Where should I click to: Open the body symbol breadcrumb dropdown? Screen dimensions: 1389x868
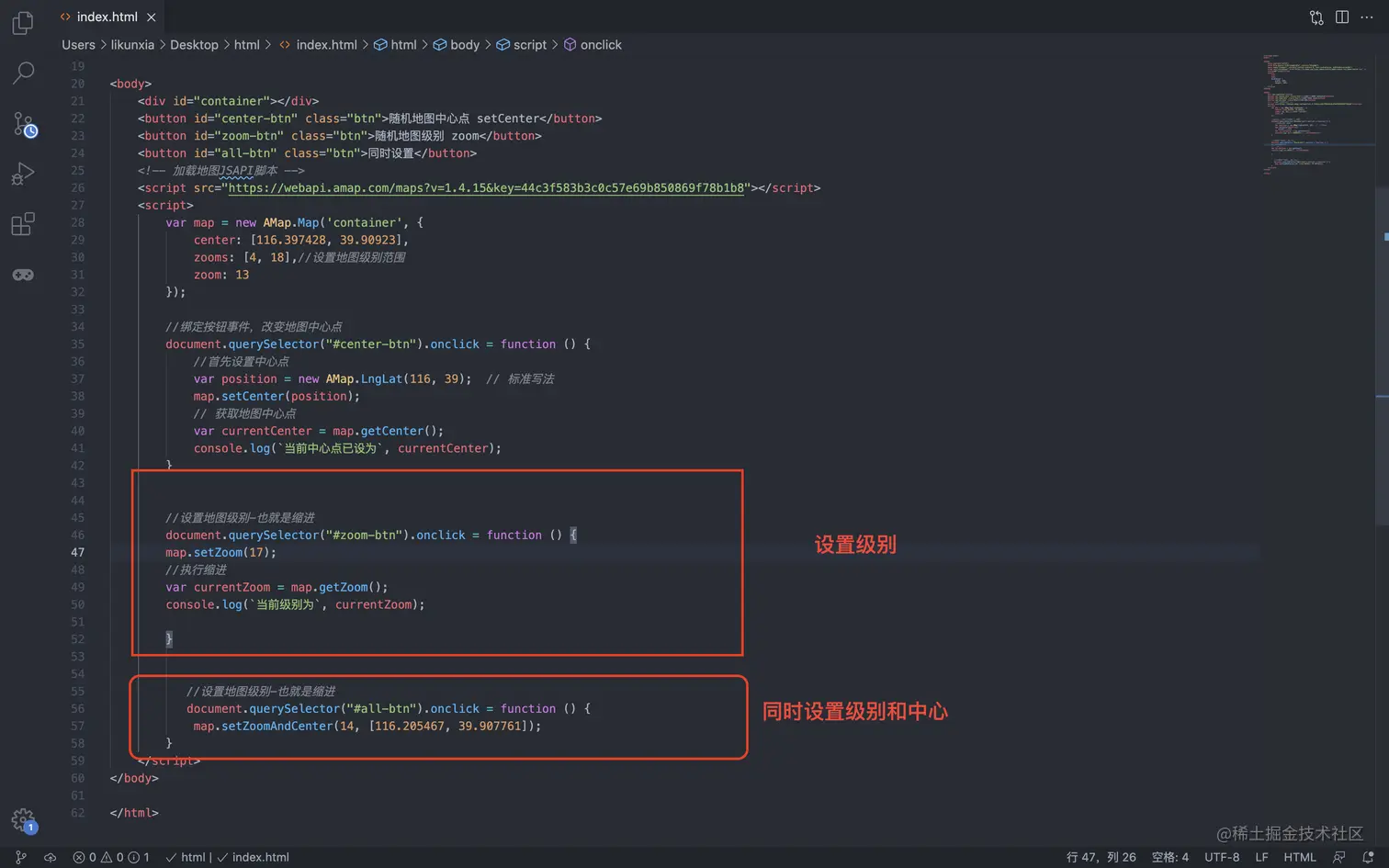pos(457,45)
